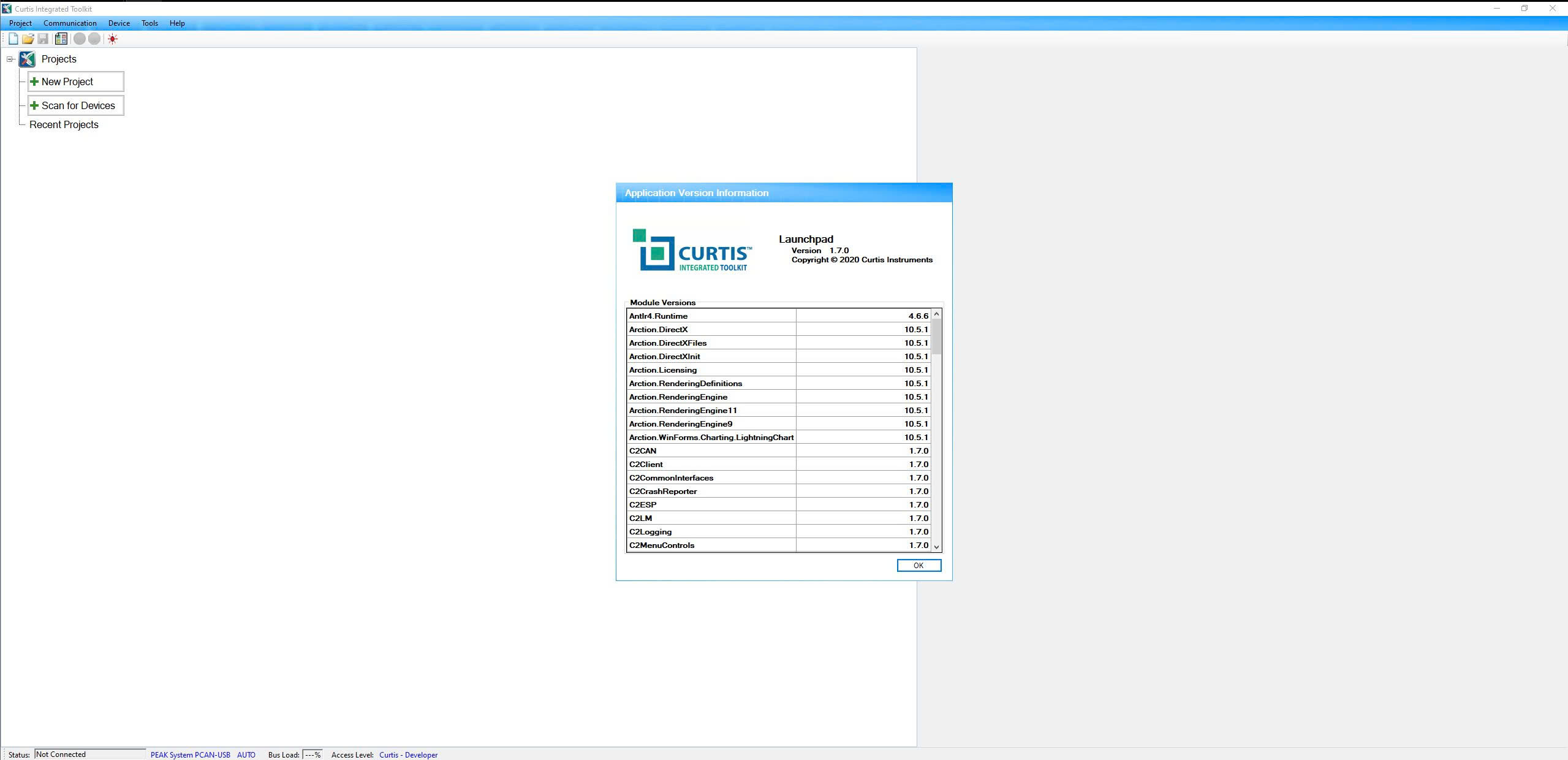The image size is (1568, 760).
Task: Click the Projects wrench tree icon
Action: pyautogui.click(x=28, y=59)
